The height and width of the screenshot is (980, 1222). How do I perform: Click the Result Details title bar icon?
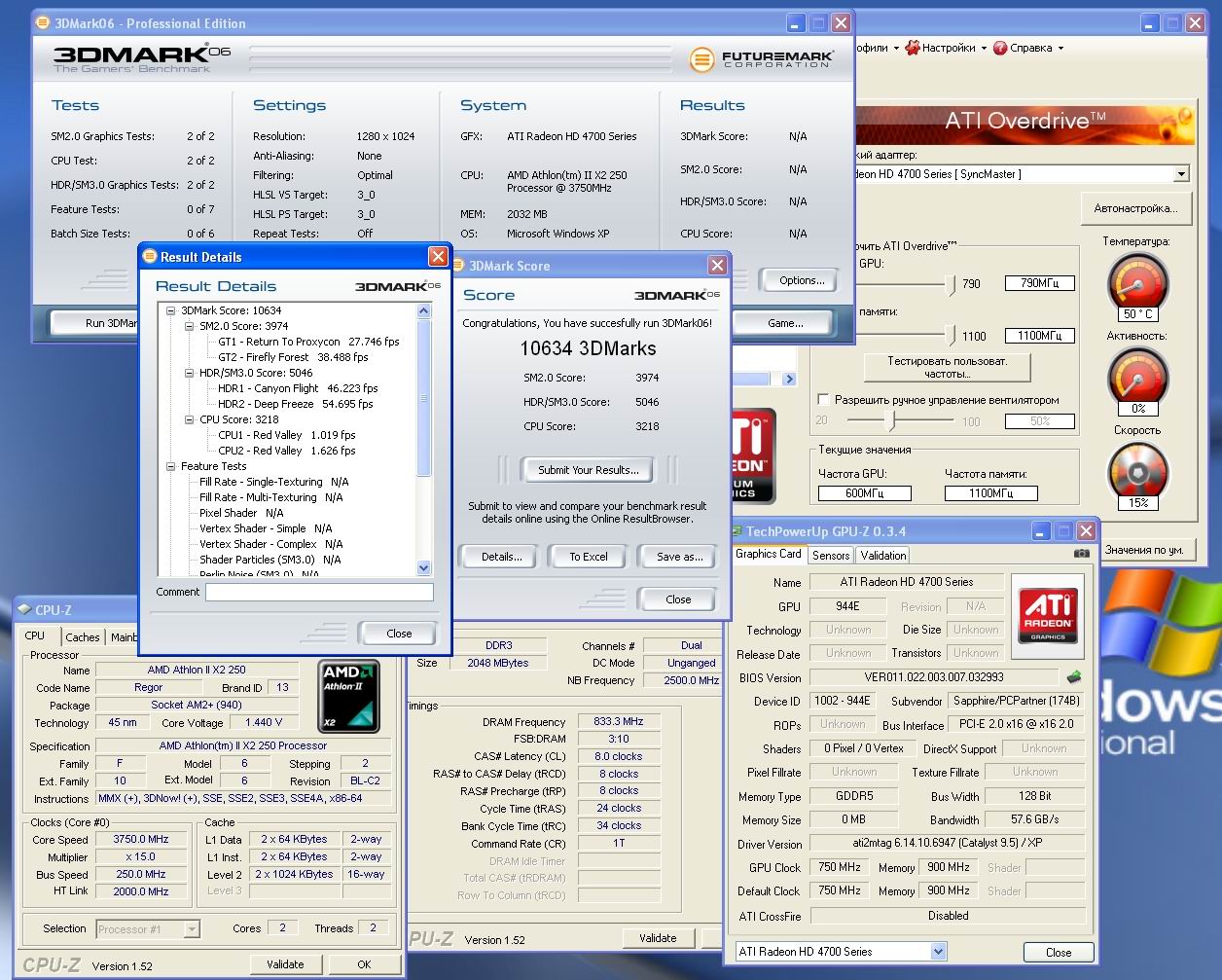(150, 256)
